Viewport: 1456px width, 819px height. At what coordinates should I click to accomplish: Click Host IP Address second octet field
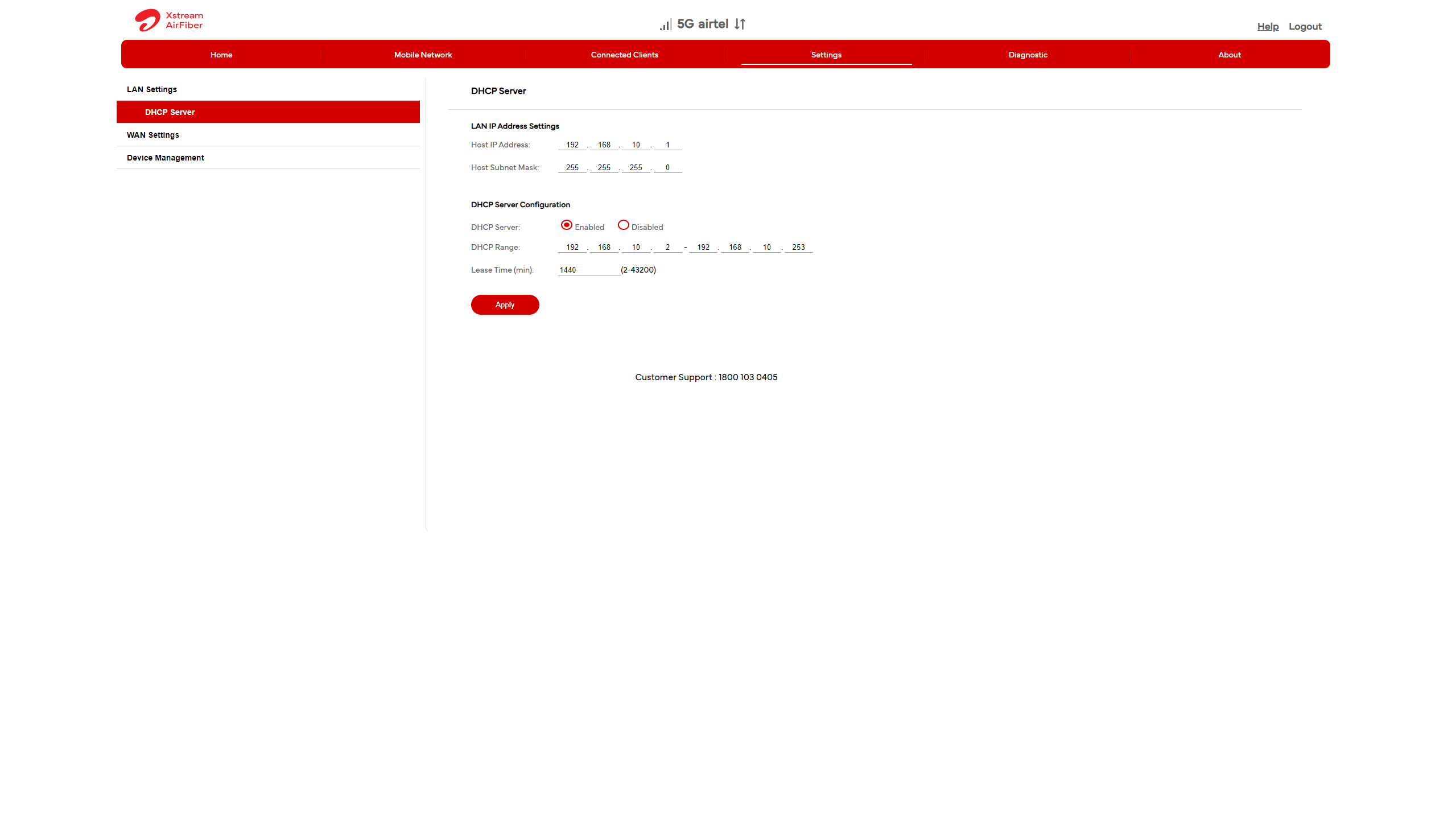click(x=604, y=145)
